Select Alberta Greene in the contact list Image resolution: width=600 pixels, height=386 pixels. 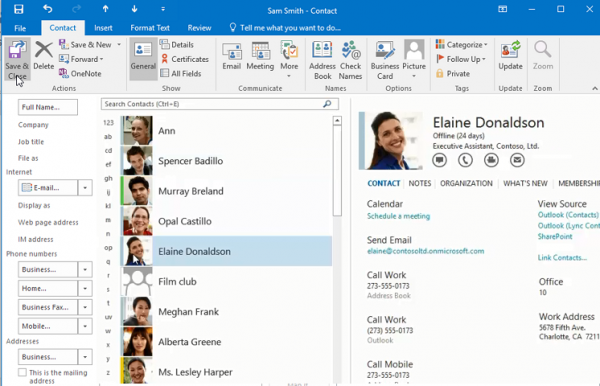click(x=226, y=342)
